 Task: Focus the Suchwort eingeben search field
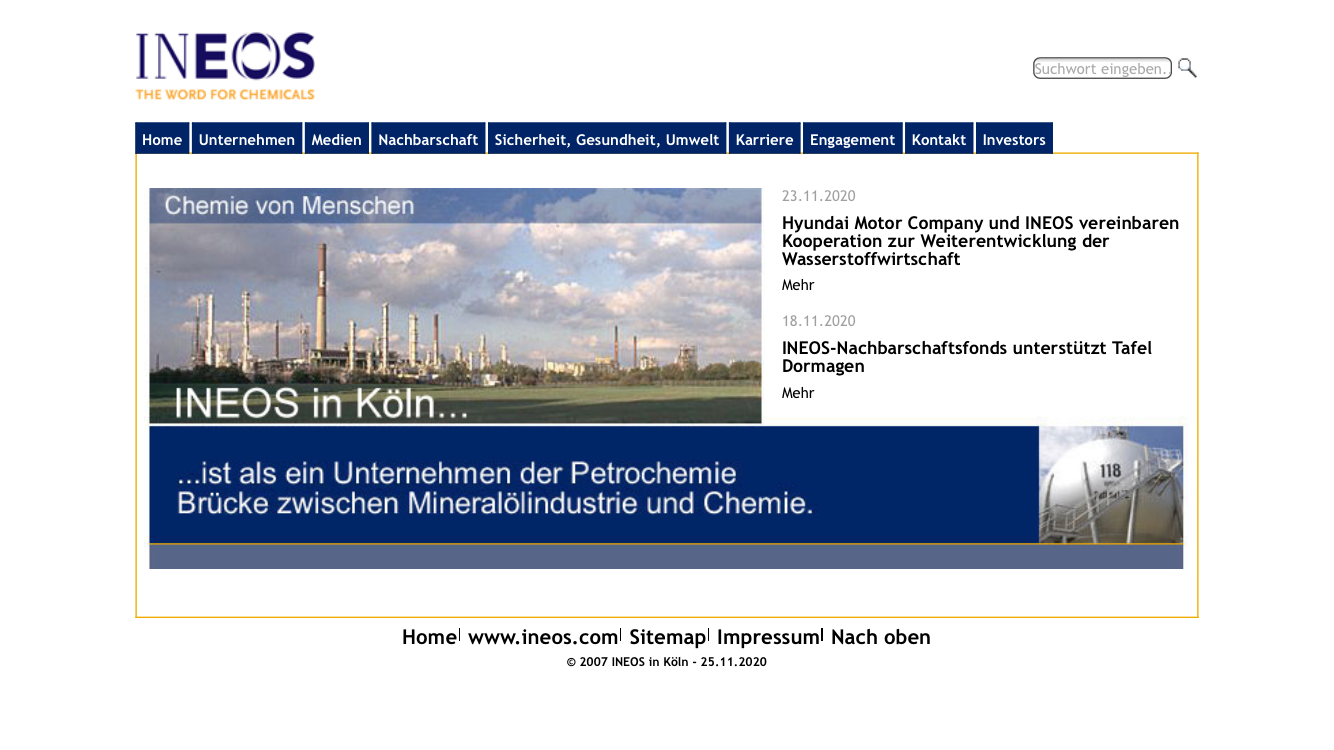pos(1101,68)
